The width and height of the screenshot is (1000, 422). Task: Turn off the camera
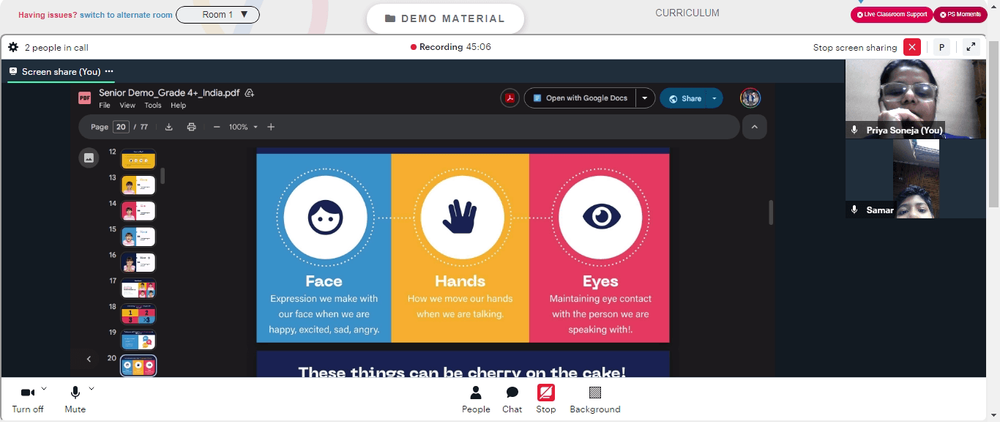coord(27,400)
